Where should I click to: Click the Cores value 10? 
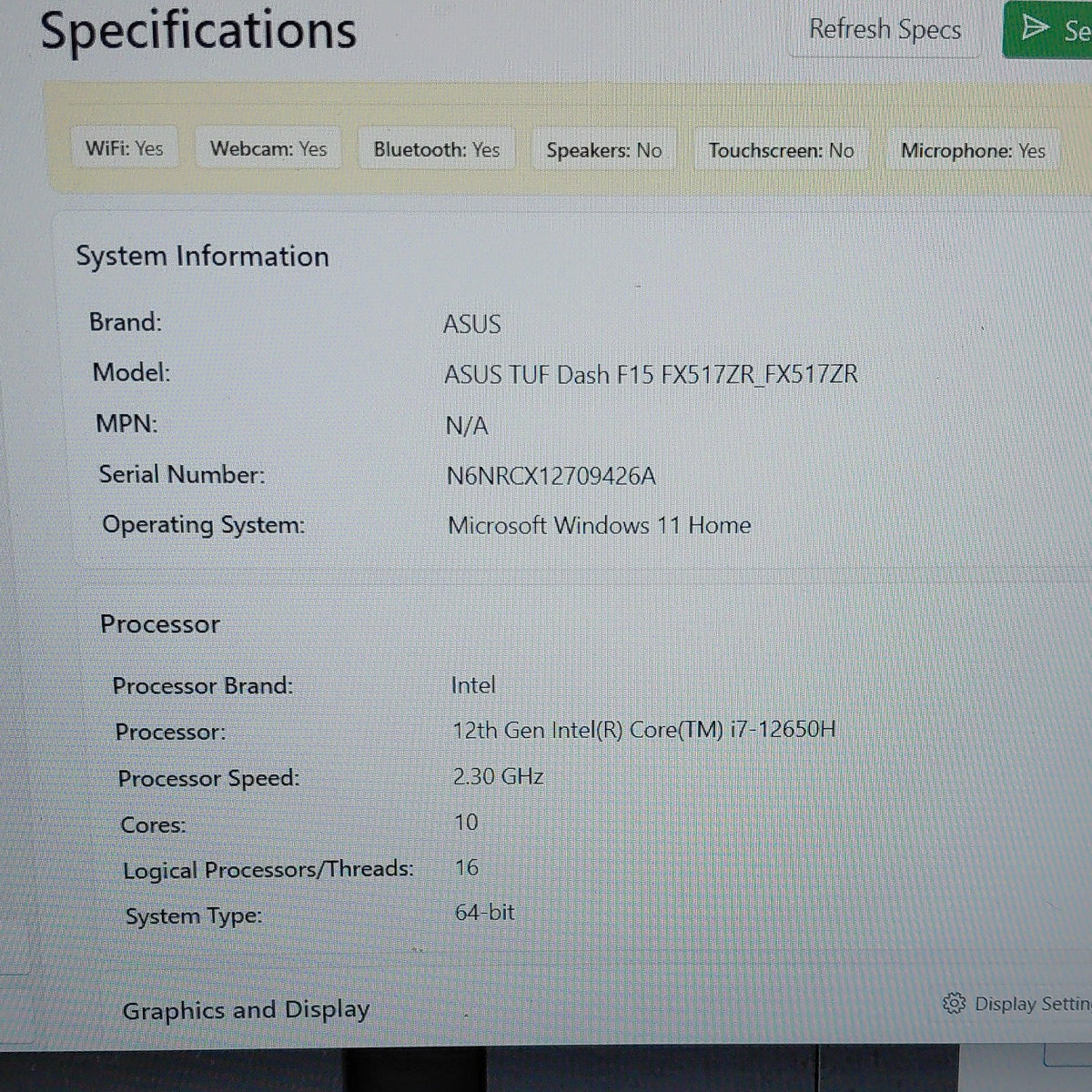coord(466,823)
